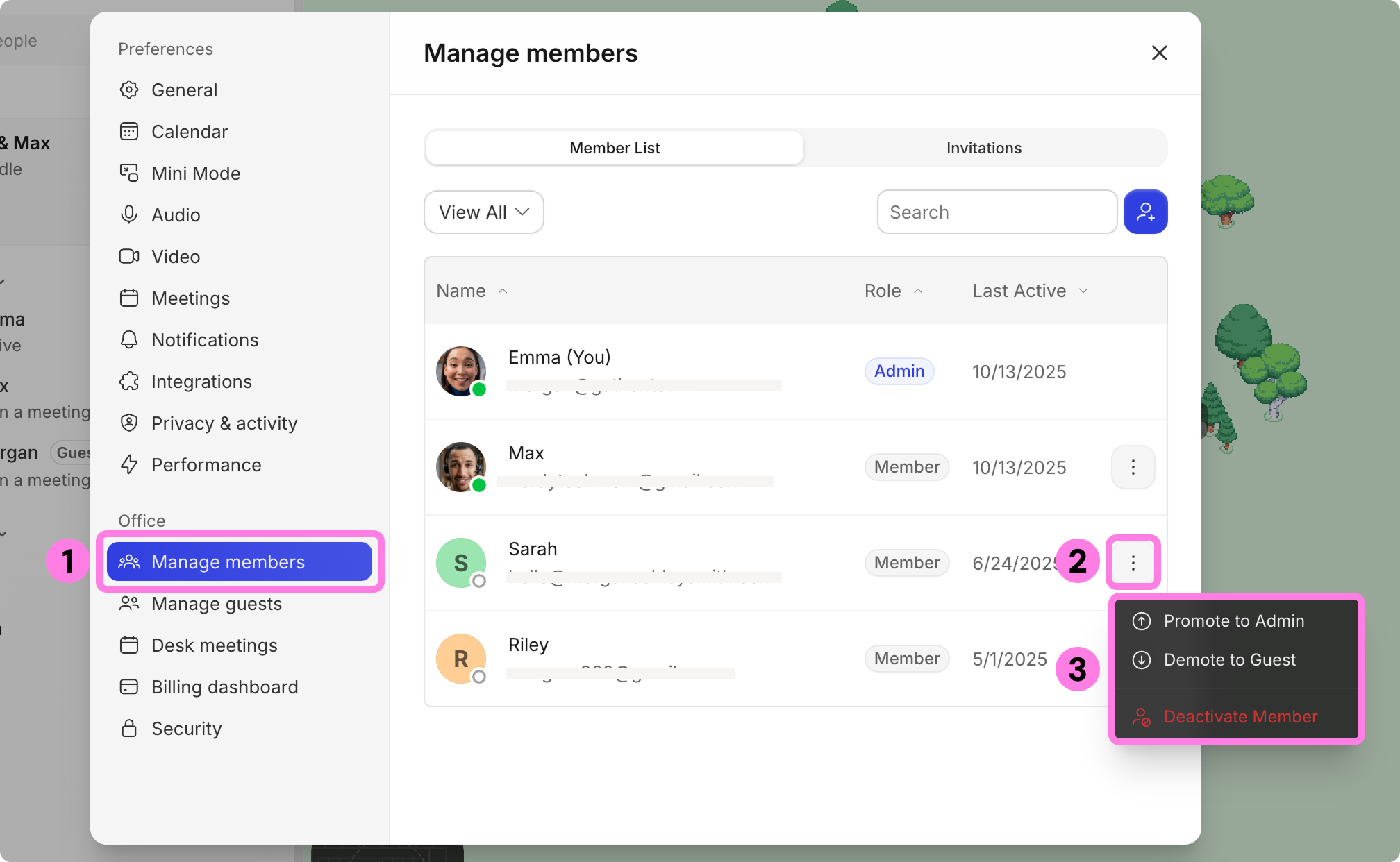1400x862 pixels.
Task: Go to Notifications preferences
Action: coord(240,340)
